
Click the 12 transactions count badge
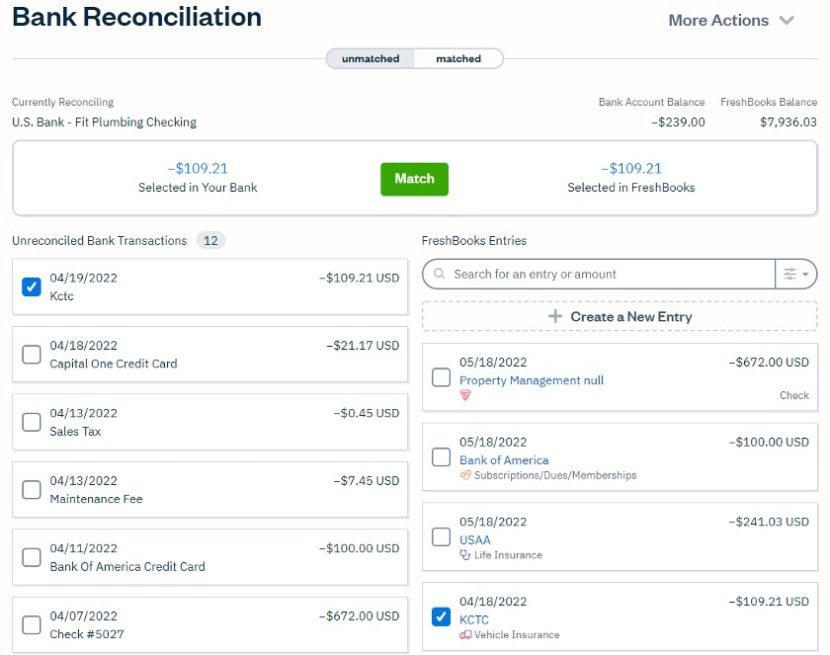point(210,240)
